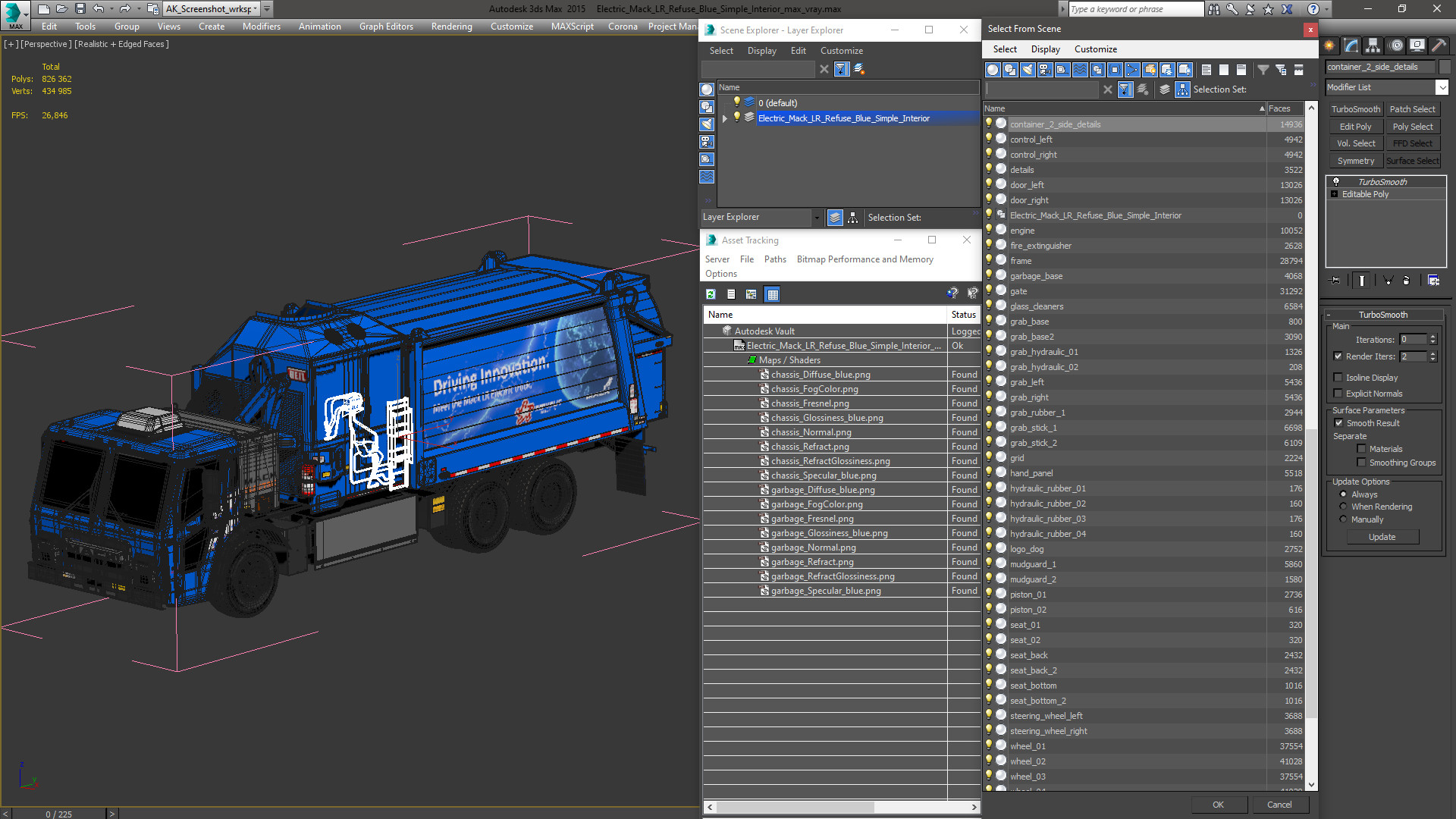The image size is (1456, 819).
Task: Open the Modifier List dropdown
Action: 1442,87
